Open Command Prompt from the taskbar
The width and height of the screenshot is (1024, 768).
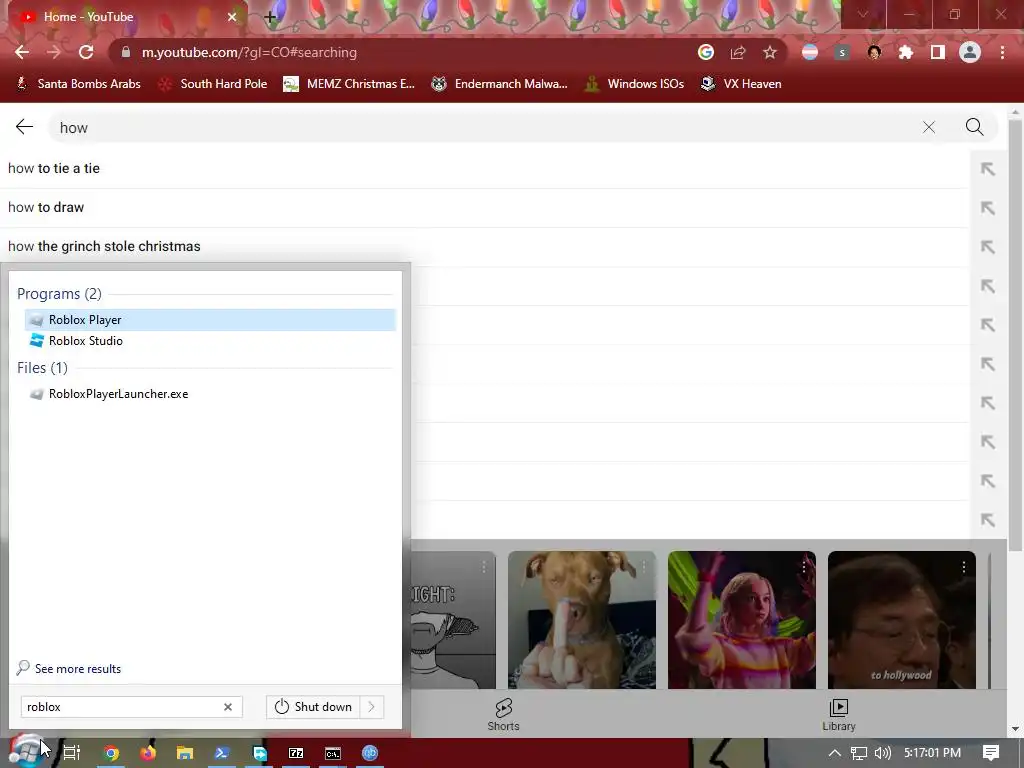coord(333,753)
